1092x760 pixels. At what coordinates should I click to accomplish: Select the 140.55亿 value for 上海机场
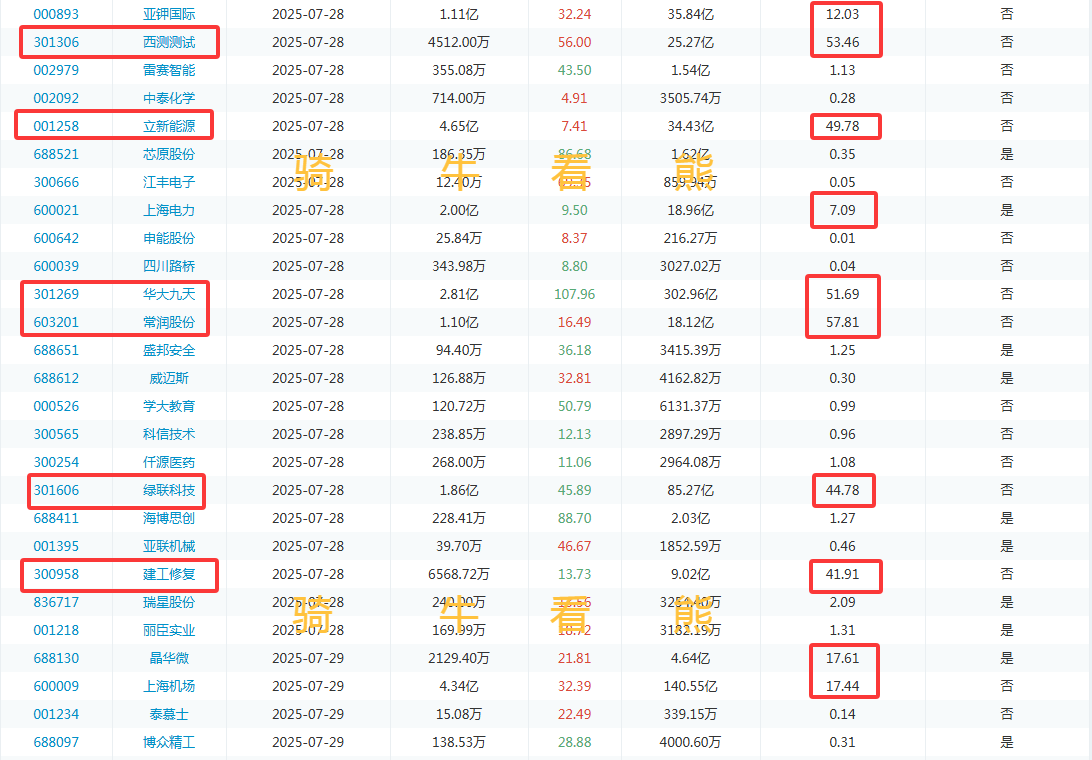pos(690,686)
